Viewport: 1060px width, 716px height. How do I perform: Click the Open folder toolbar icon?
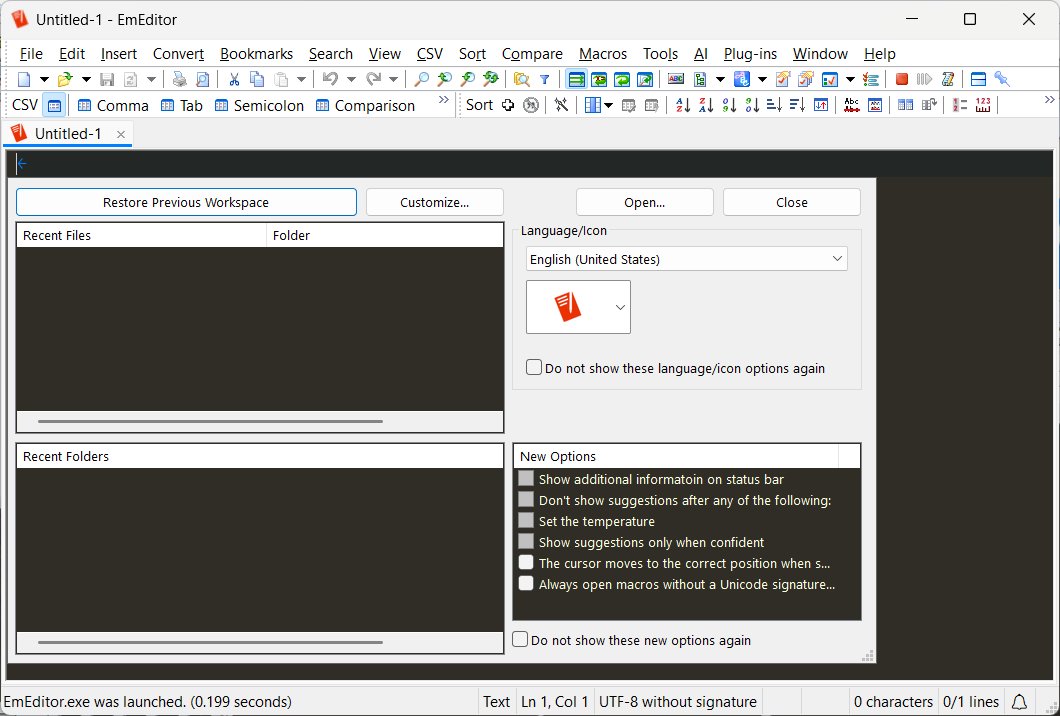point(65,79)
